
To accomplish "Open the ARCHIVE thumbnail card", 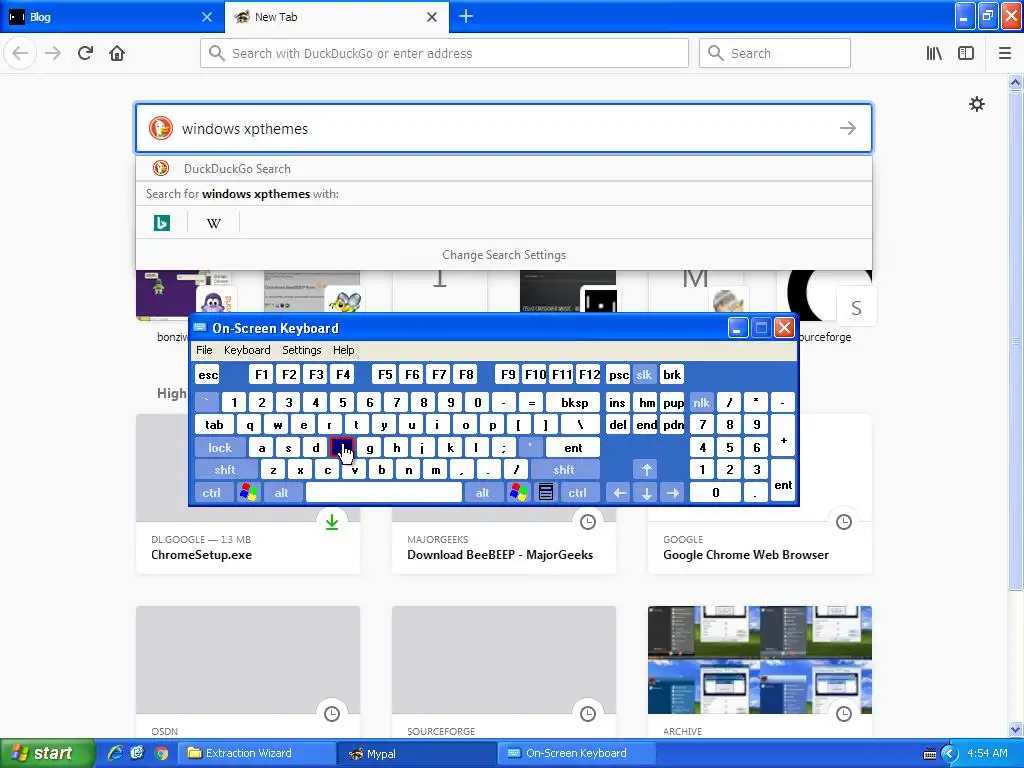I will (760, 672).
